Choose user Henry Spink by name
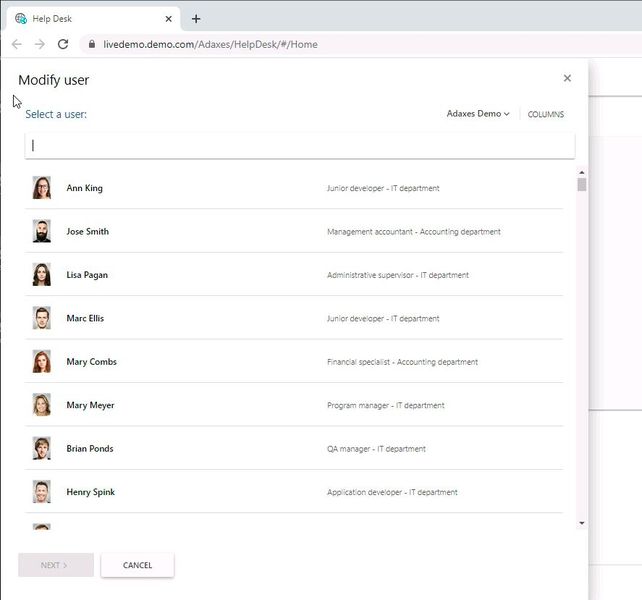Image resolution: width=642 pixels, height=600 pixels. [90, 492]
